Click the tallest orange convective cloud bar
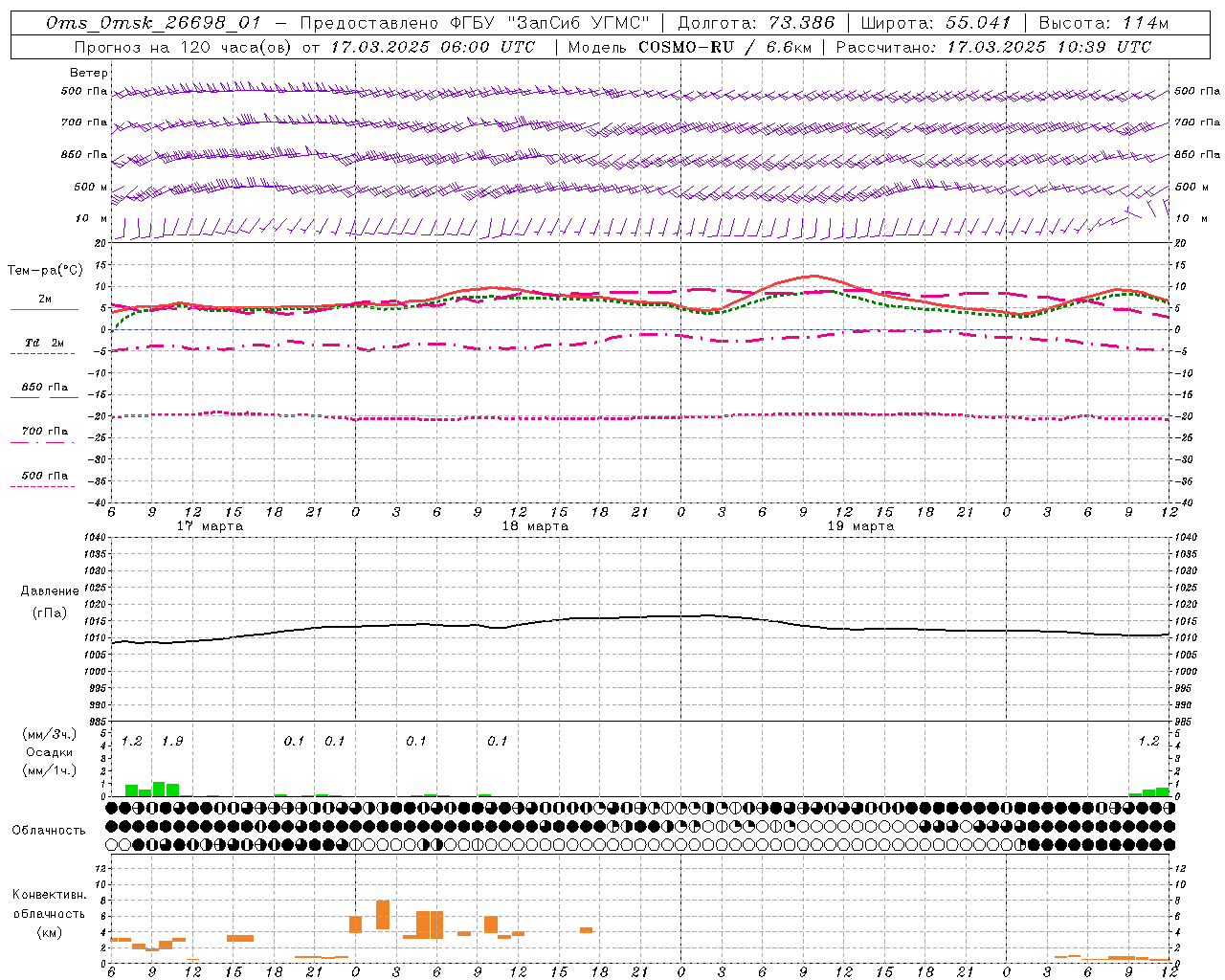This screenshot has height=980, width=1225. pyautogui.click(x=383, y=915)
